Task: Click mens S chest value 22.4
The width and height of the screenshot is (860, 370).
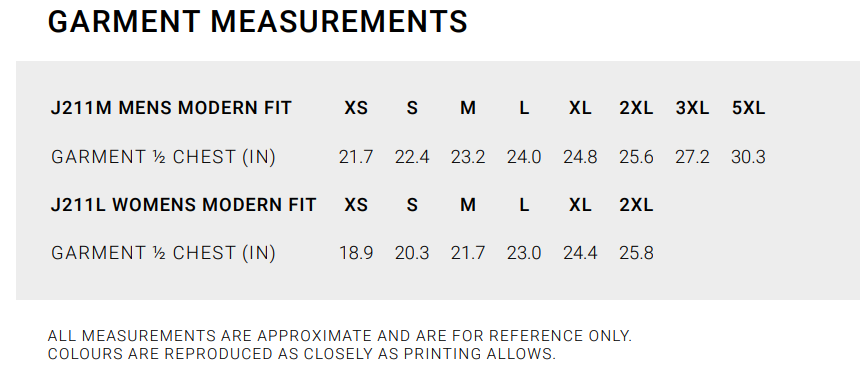Action: click(412, 157)
